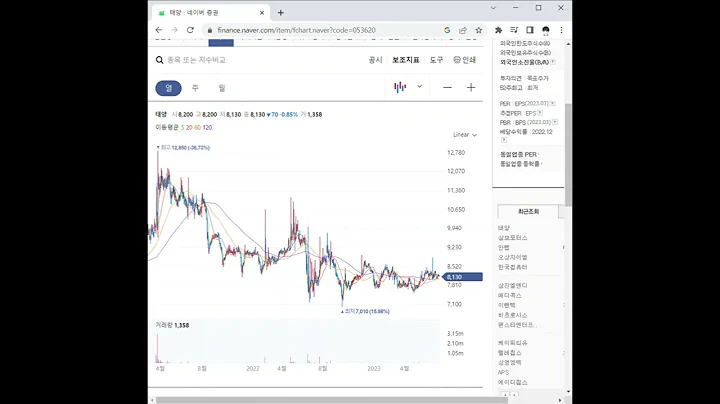This screenshot has height=404, width=720.
Task: Click the browser forward arrow
Action: click(x=174, y=30)
